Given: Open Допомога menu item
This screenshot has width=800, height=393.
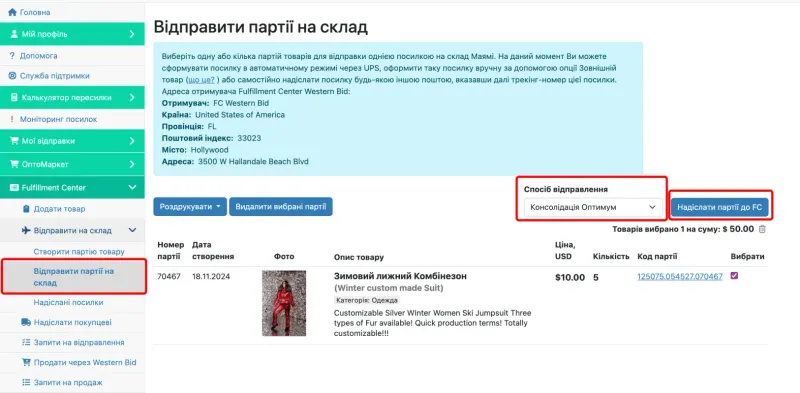Looking at the screenshot, I should point(38,56).
